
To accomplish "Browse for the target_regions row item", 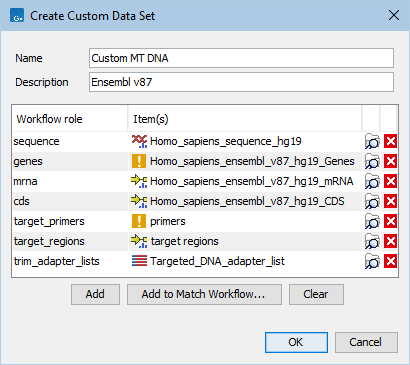I will pos(372,241).
